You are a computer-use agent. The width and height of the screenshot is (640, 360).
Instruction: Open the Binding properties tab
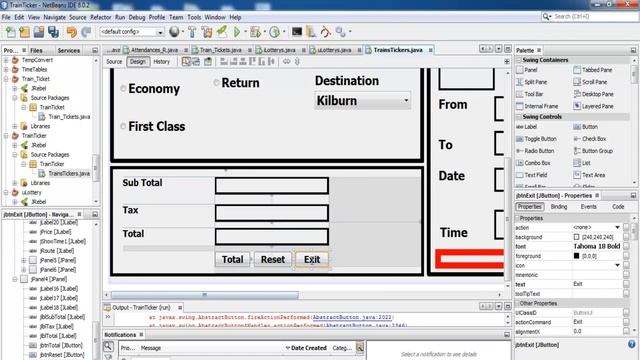[559, 207]
